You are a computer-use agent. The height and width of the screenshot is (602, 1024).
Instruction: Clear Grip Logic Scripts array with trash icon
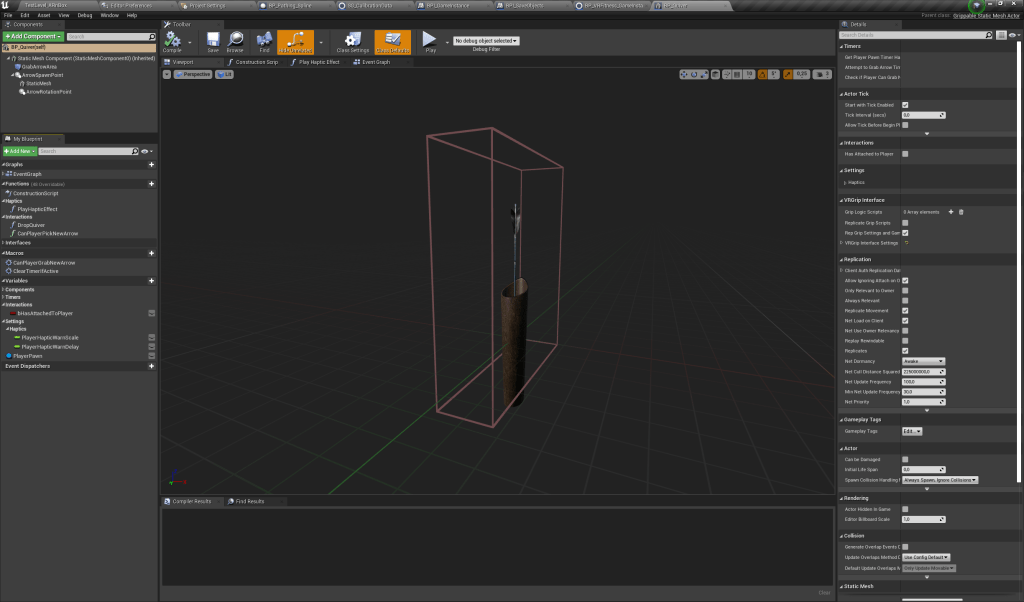(961, 212)
